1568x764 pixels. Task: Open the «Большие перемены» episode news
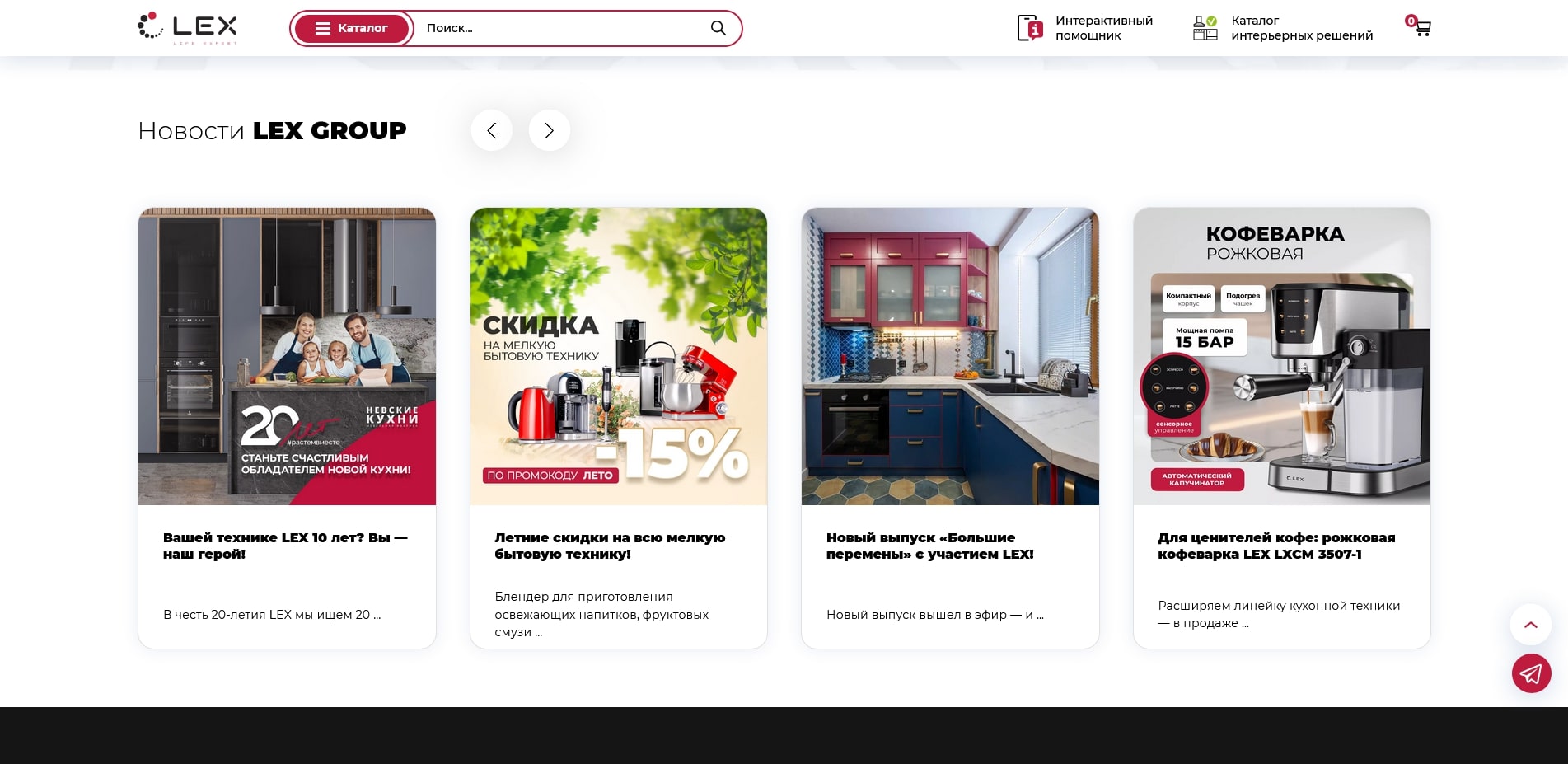pos(929,546)
